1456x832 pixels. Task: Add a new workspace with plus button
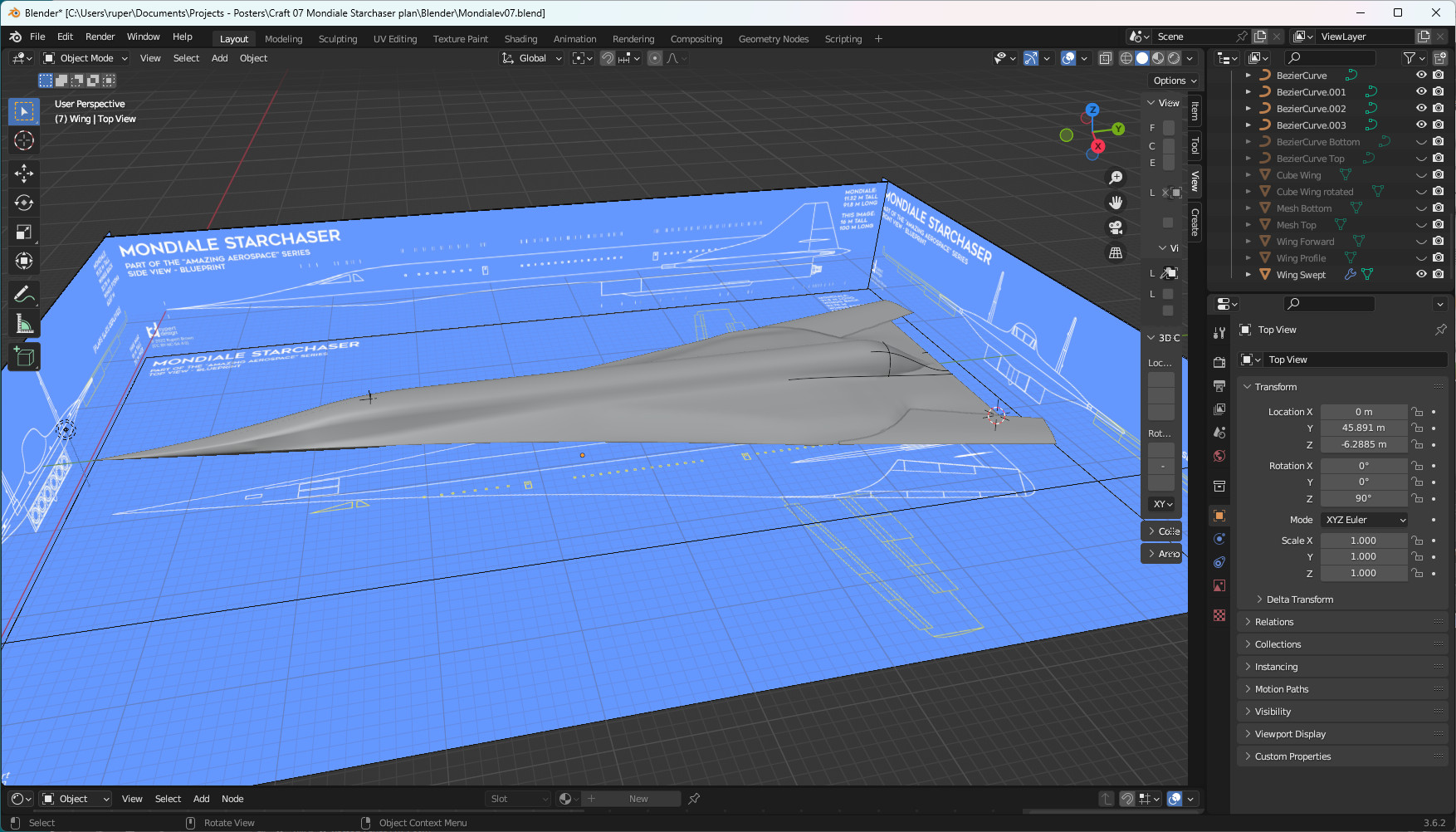(878, 39)
